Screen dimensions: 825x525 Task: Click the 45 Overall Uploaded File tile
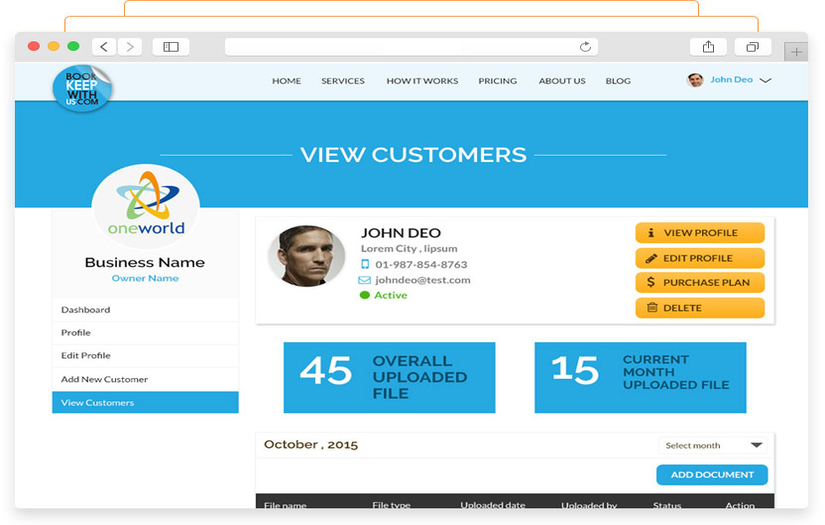(389, 377)
